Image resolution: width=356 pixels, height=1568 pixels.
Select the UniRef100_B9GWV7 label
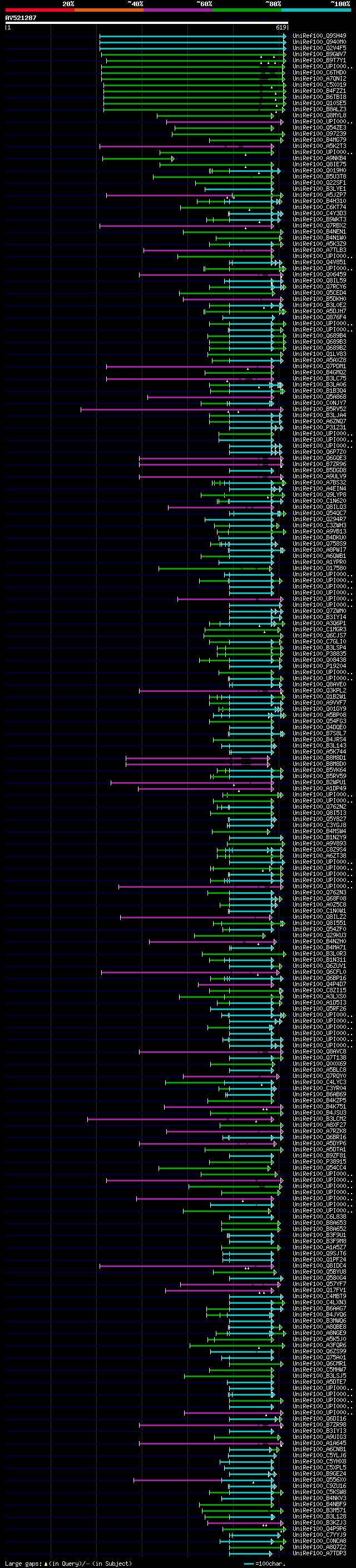point(319,54)
